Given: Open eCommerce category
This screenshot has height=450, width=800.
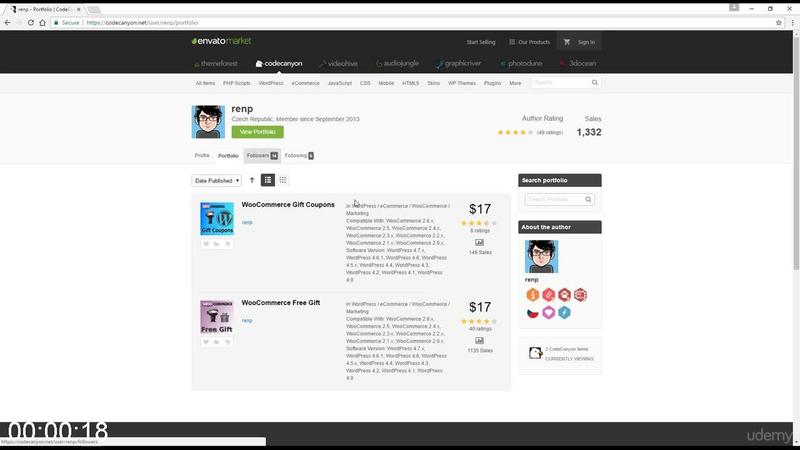Looking at the screenshot, I should [x=306, y=83].
